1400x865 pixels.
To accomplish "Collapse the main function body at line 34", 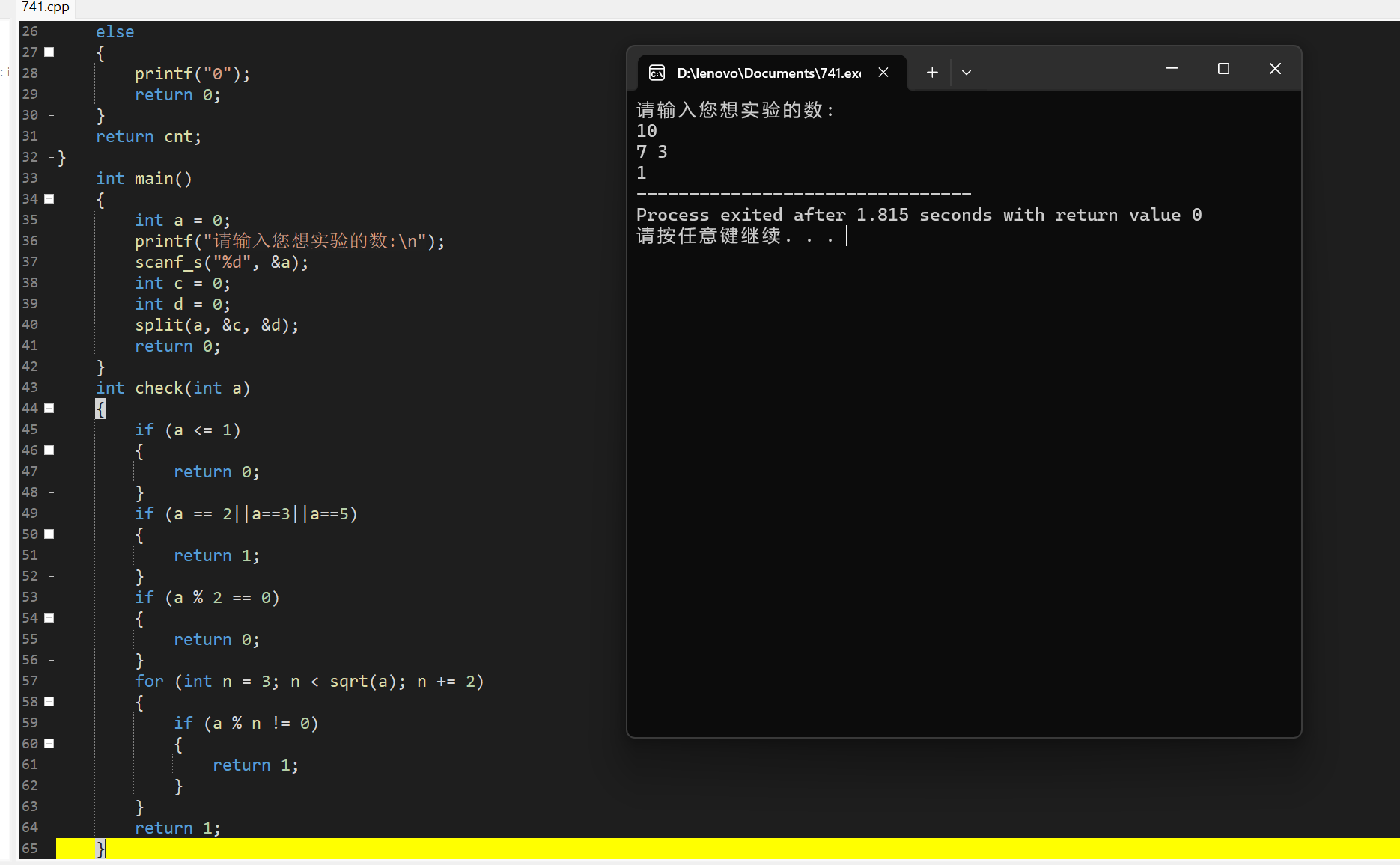I will click(49, 199).
